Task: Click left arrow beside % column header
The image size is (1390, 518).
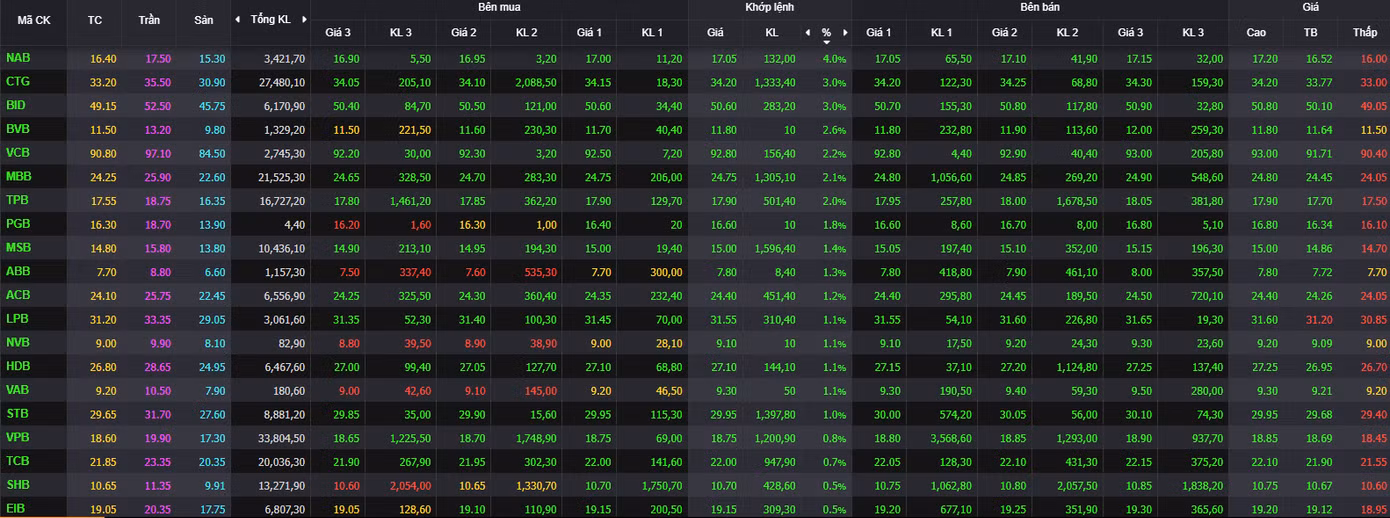Action: tap(807, 32)
